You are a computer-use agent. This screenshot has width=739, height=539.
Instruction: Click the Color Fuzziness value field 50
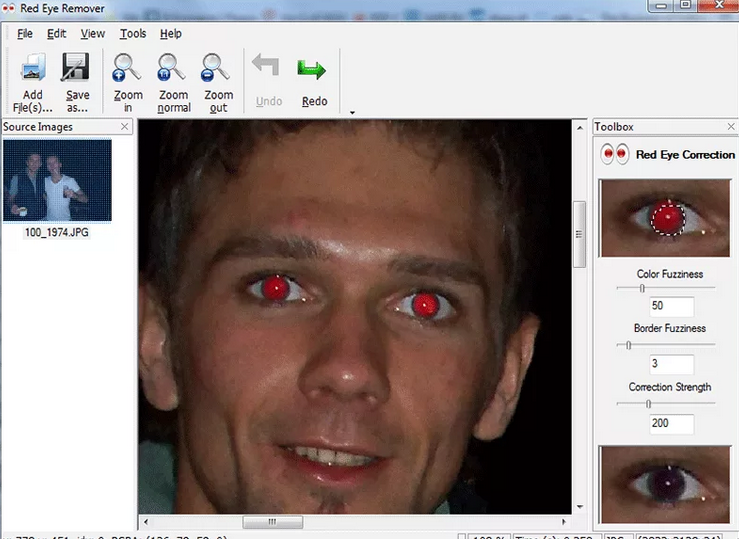[671, 306]
